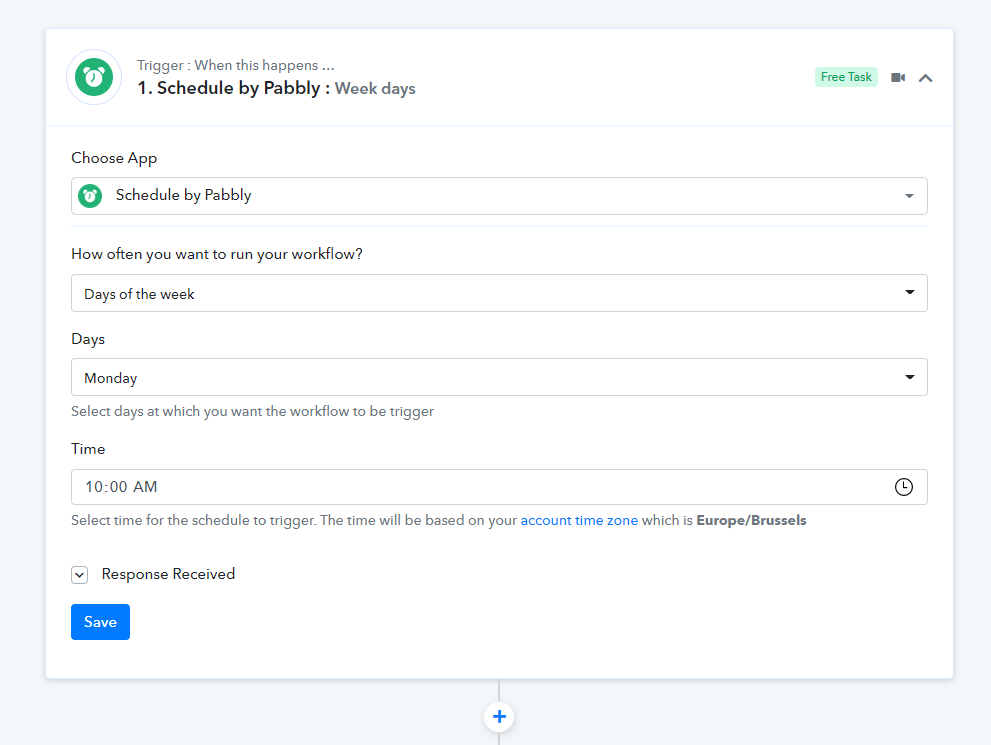Click the Schedule by Pabbly alarm clock logo
The width and height of the screenshot is (991, 745).
94,77
